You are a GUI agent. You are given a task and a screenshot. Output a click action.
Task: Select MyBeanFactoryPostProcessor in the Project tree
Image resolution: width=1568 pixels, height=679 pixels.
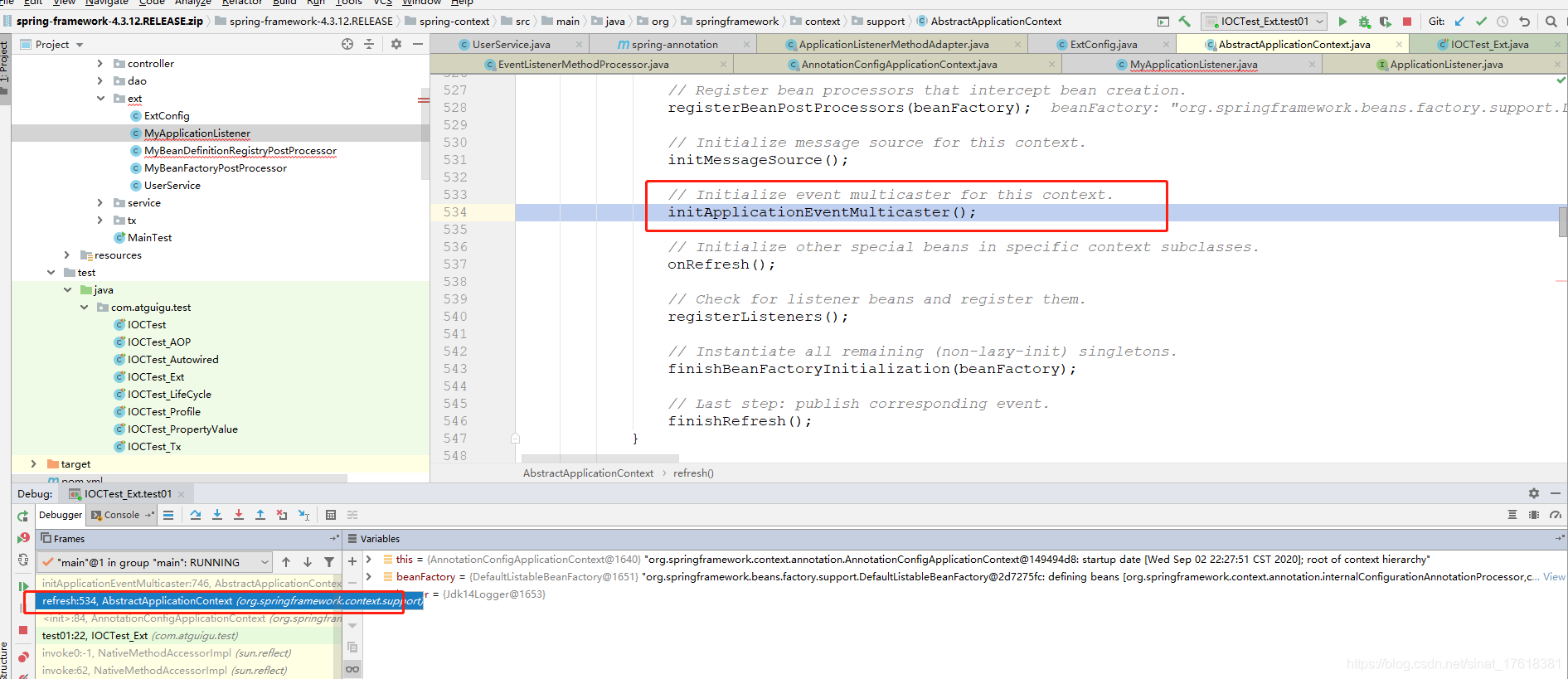(x=215, y=168)
